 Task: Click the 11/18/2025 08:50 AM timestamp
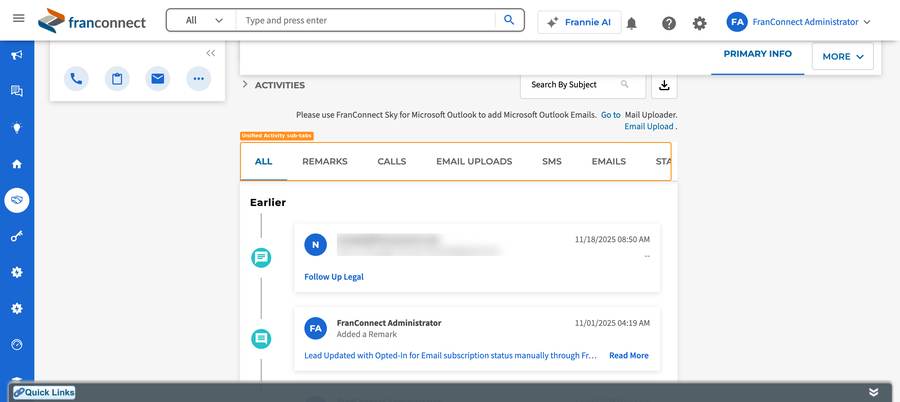click(x=612, y=239)
